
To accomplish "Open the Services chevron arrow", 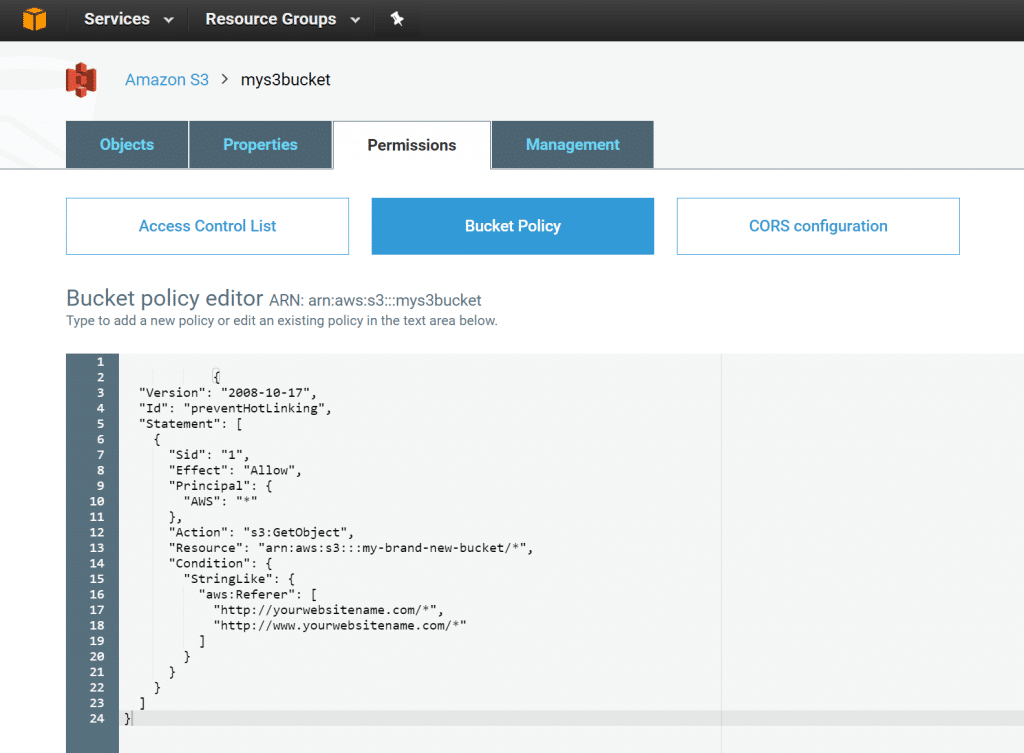I will tap(166, 18).
